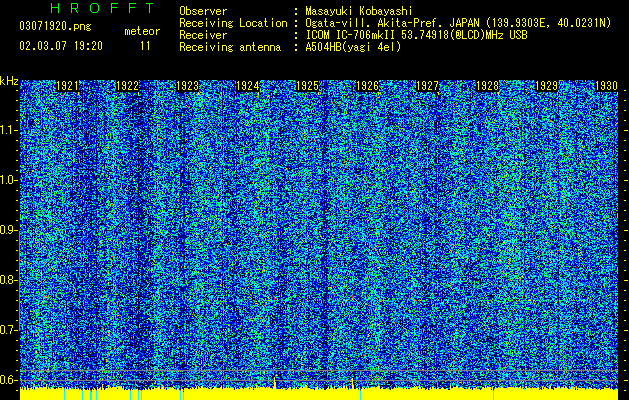Click the date stamp 02.03.07 19:20
This screenshot has height=400, width=629.
coord(61,46)
